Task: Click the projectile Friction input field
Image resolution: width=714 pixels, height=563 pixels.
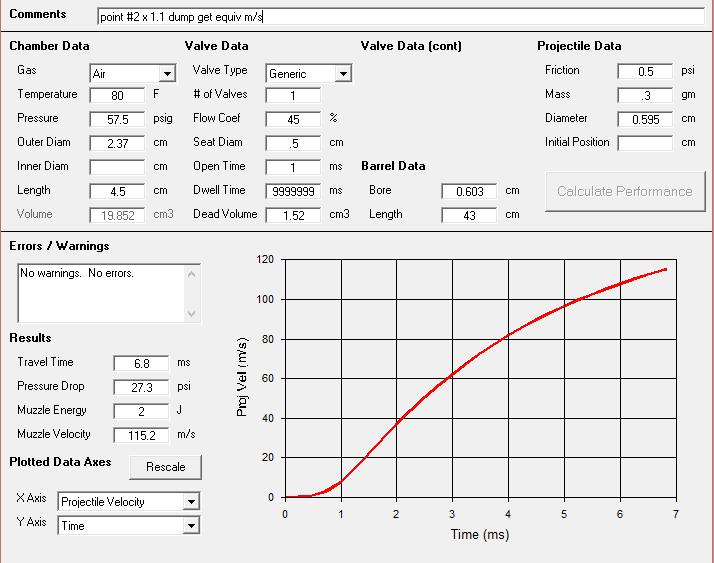Action: 645,72
